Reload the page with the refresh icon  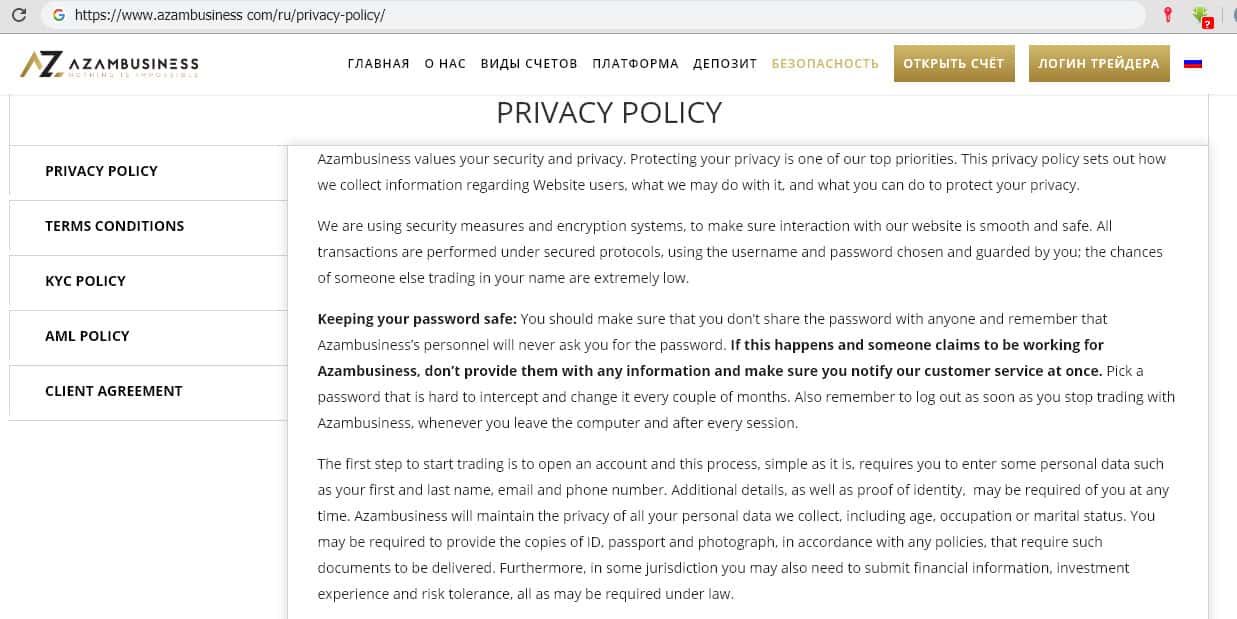[18, 15]
